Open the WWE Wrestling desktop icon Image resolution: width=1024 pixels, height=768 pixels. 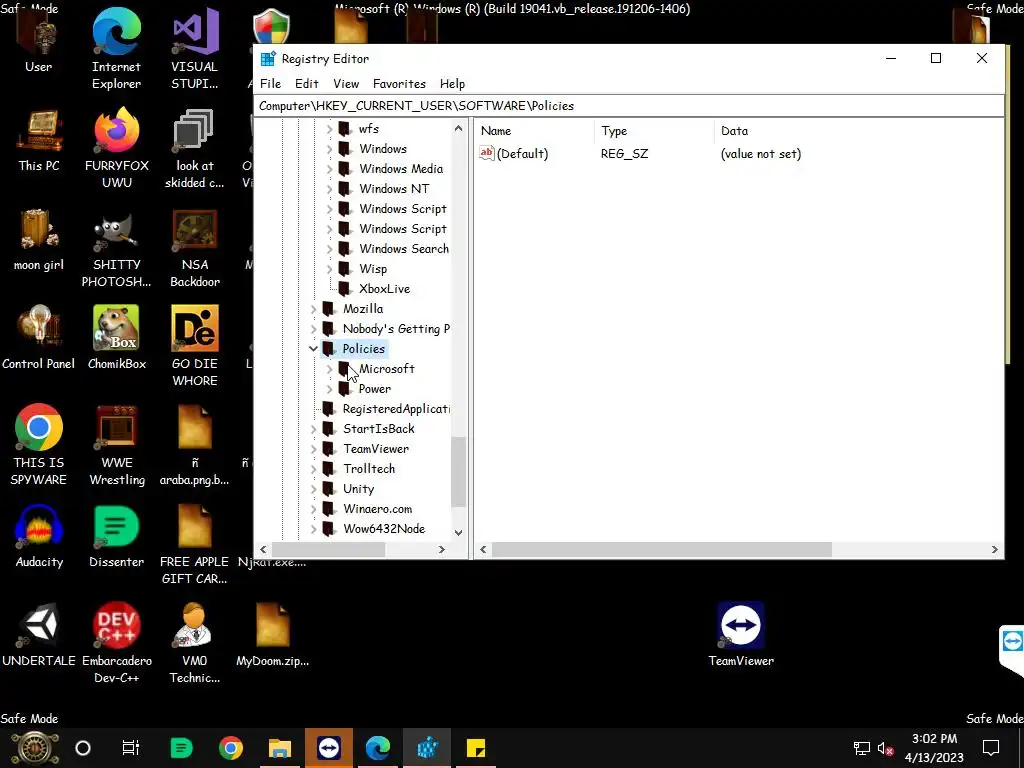pyautogui.click(x=116, y=445)
